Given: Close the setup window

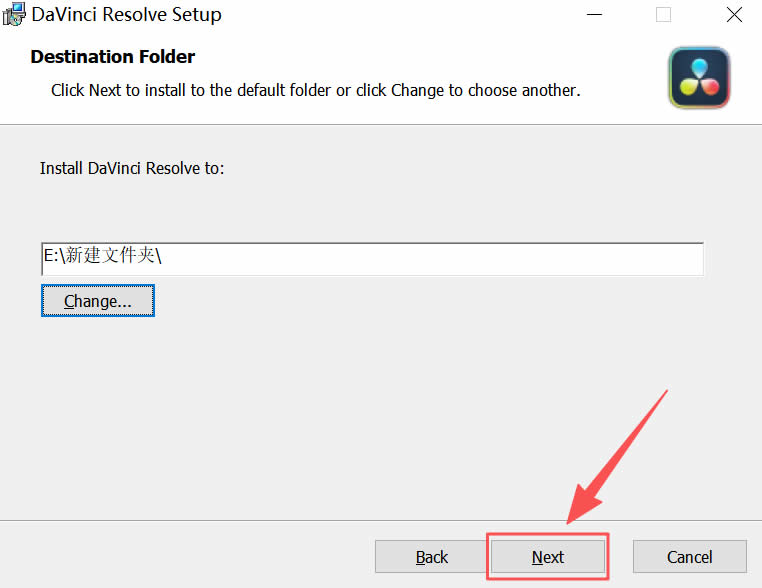Looking at the screenshot, I should tap(734, 15).
